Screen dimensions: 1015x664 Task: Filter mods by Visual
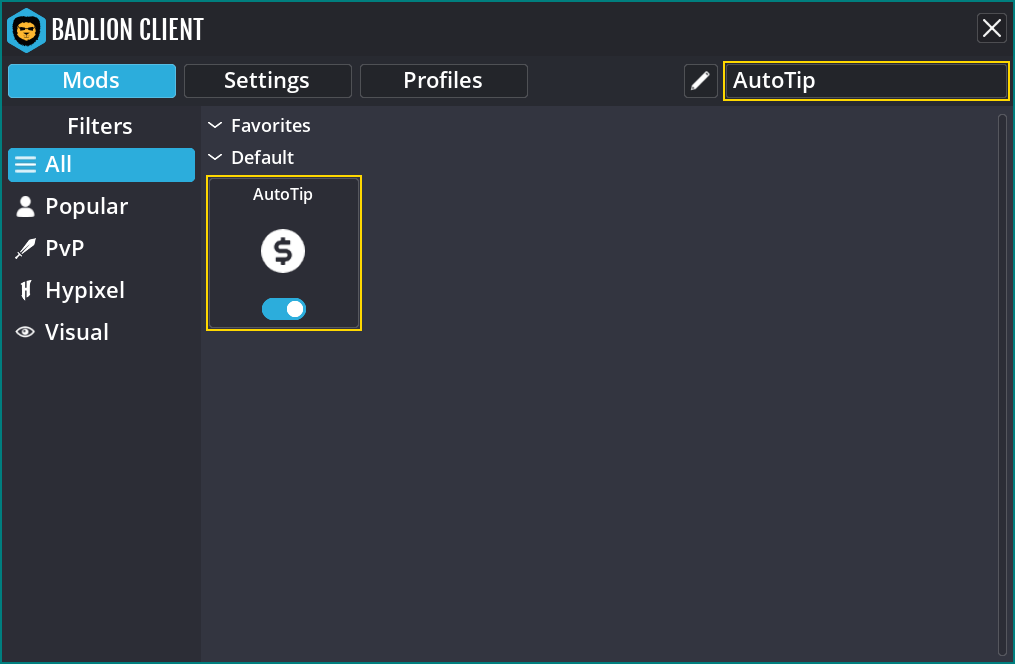(x=101, y=333)
